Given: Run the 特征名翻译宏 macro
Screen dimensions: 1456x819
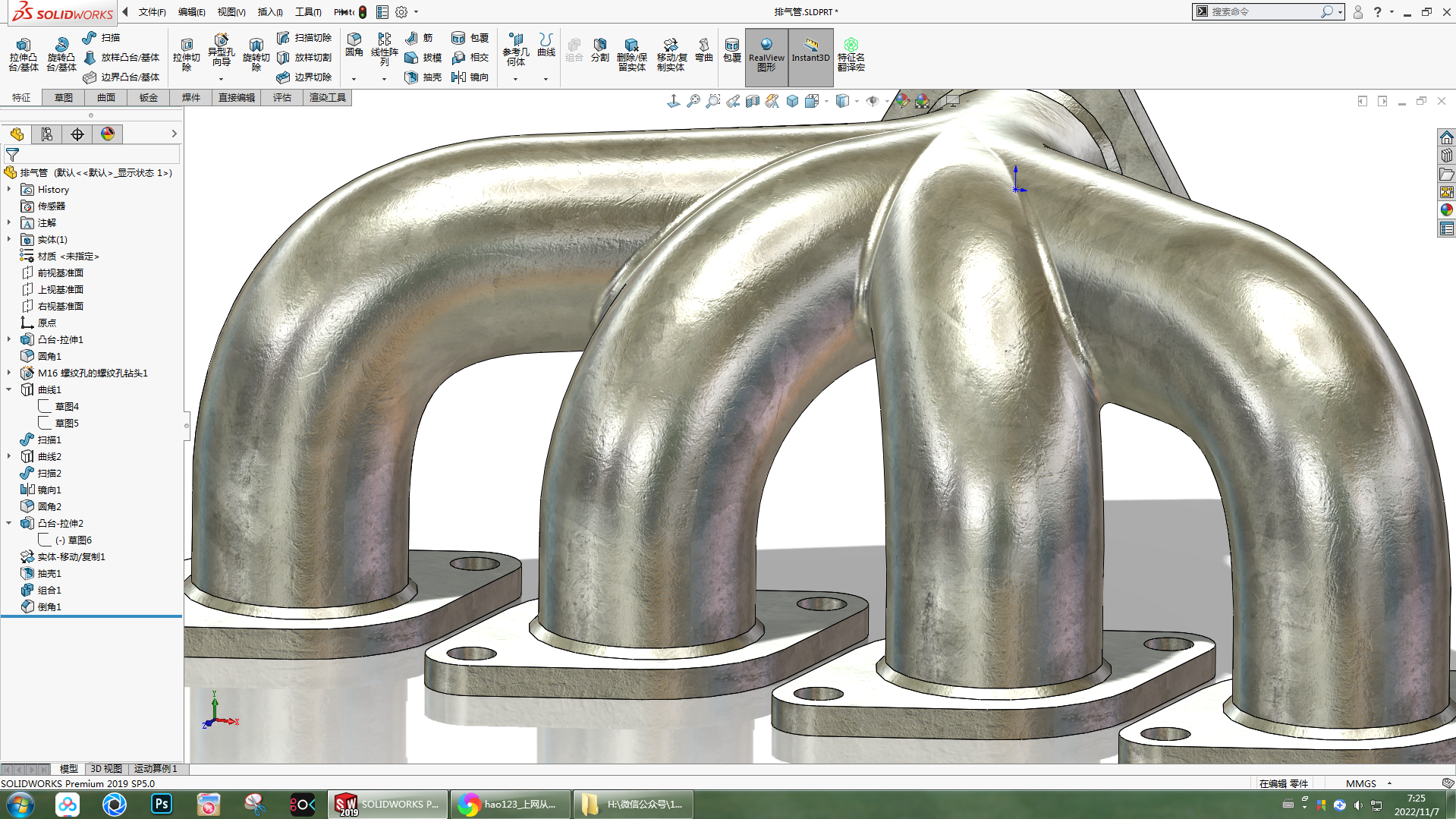Looking at the screenshot, I should pos(851,55).
